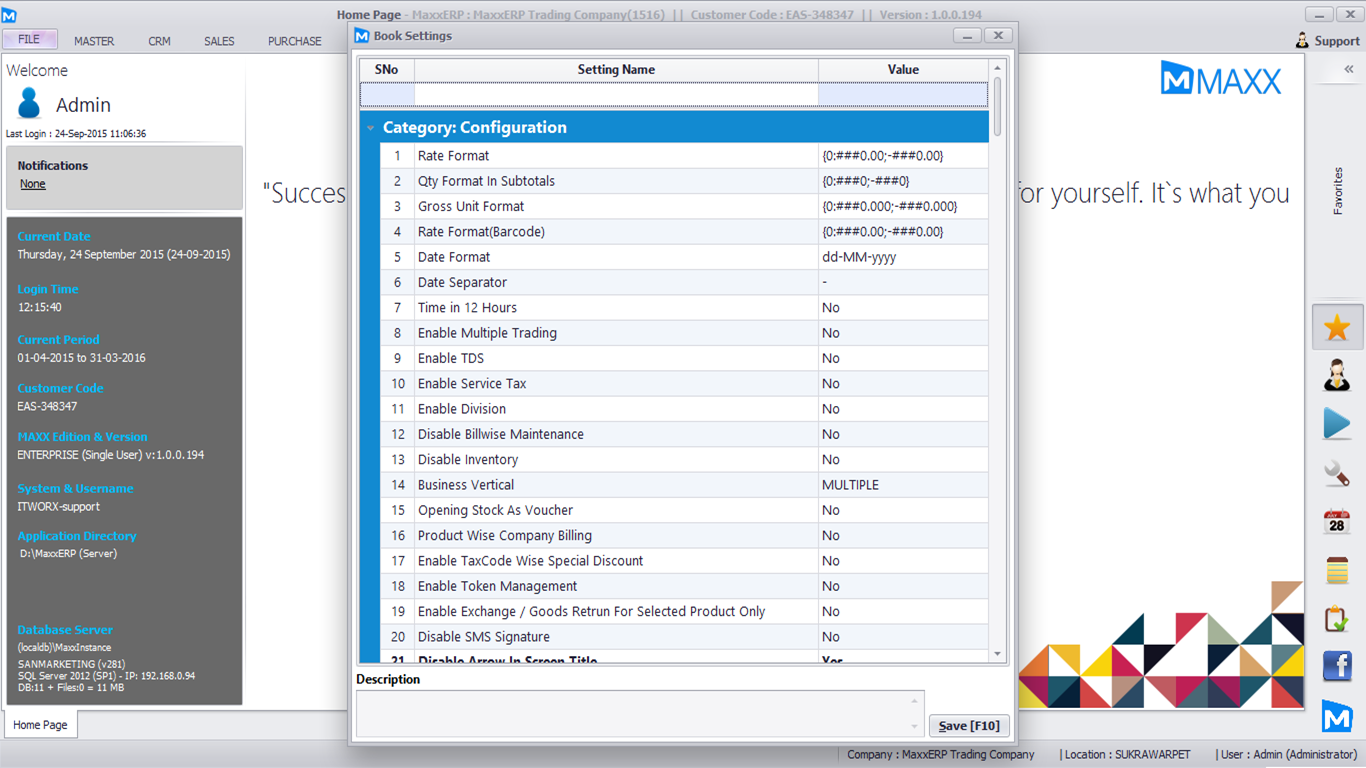Click the Setting Name filter field
Image resolution: width=1366 pixels, height=768 pixels.
pos(616,95)
